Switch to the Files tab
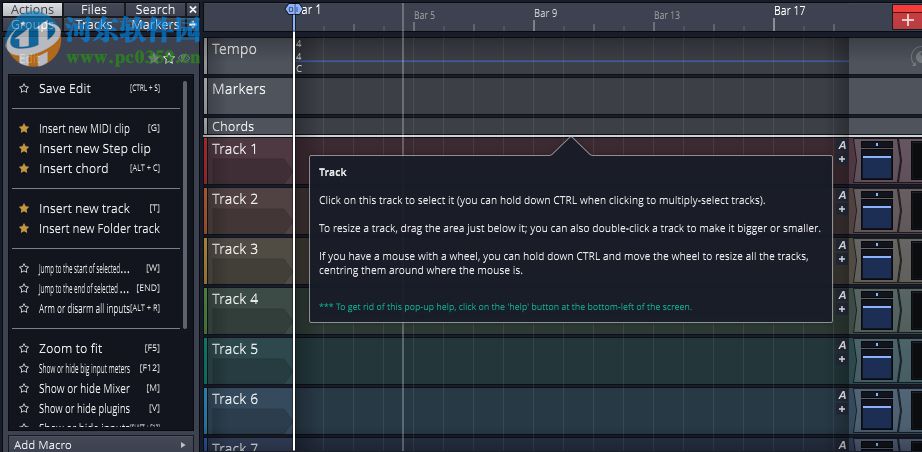The height and width of the screenshot is (452, 922). 94,9
